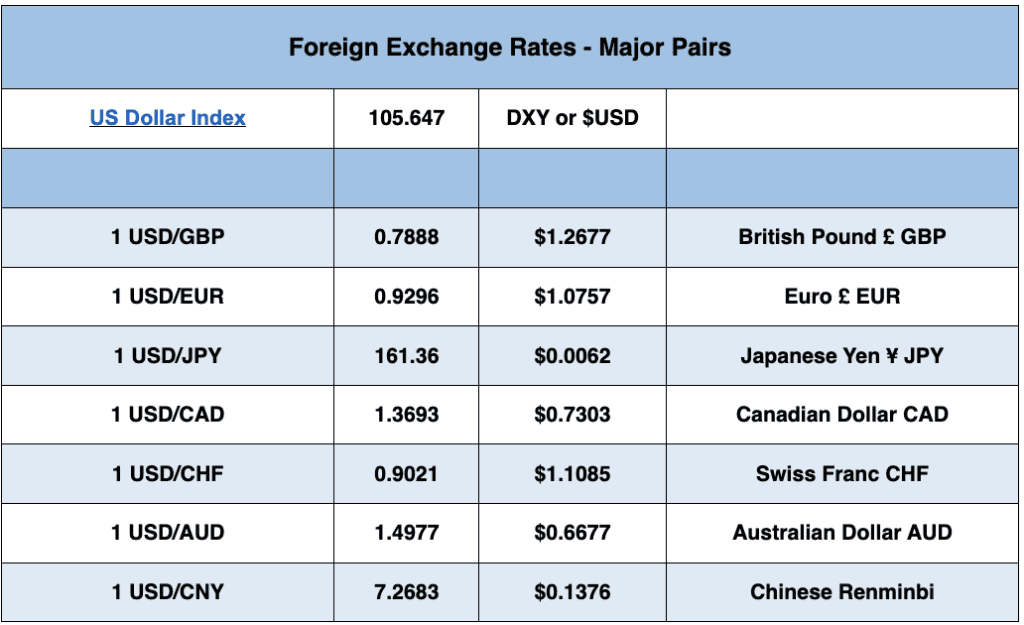Select the 'Japanese Yen ¥ JPY' cell

point(842,355)
